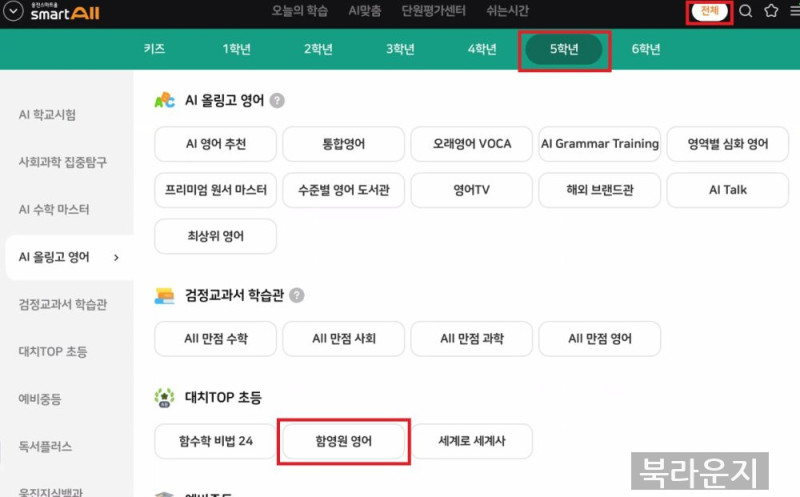800x497 pixels.
Task: Select AI 수학 마스터 in the sidebar
Action: [54, 210]
